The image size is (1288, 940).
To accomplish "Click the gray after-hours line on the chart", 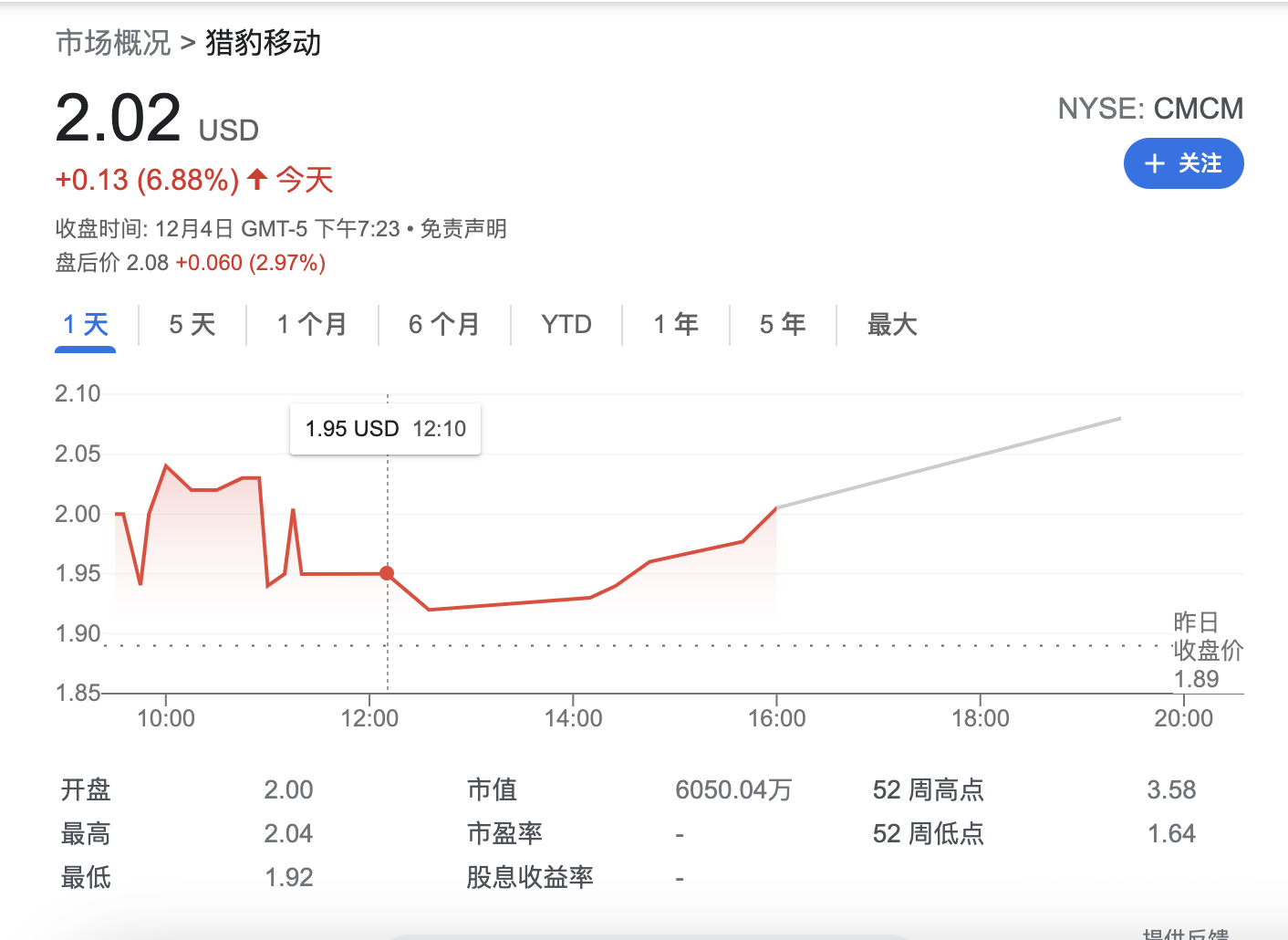I will coord(949,463).
